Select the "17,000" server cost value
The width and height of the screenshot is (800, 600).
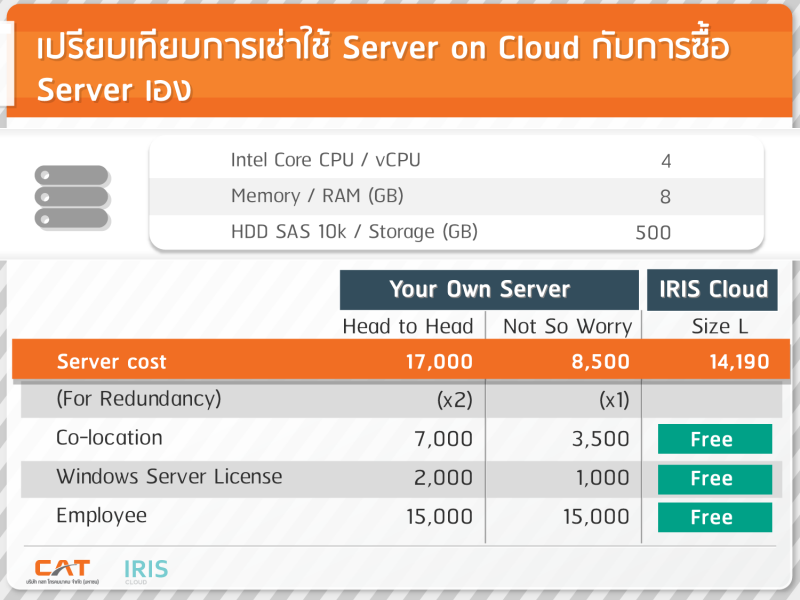coord(439,362)
